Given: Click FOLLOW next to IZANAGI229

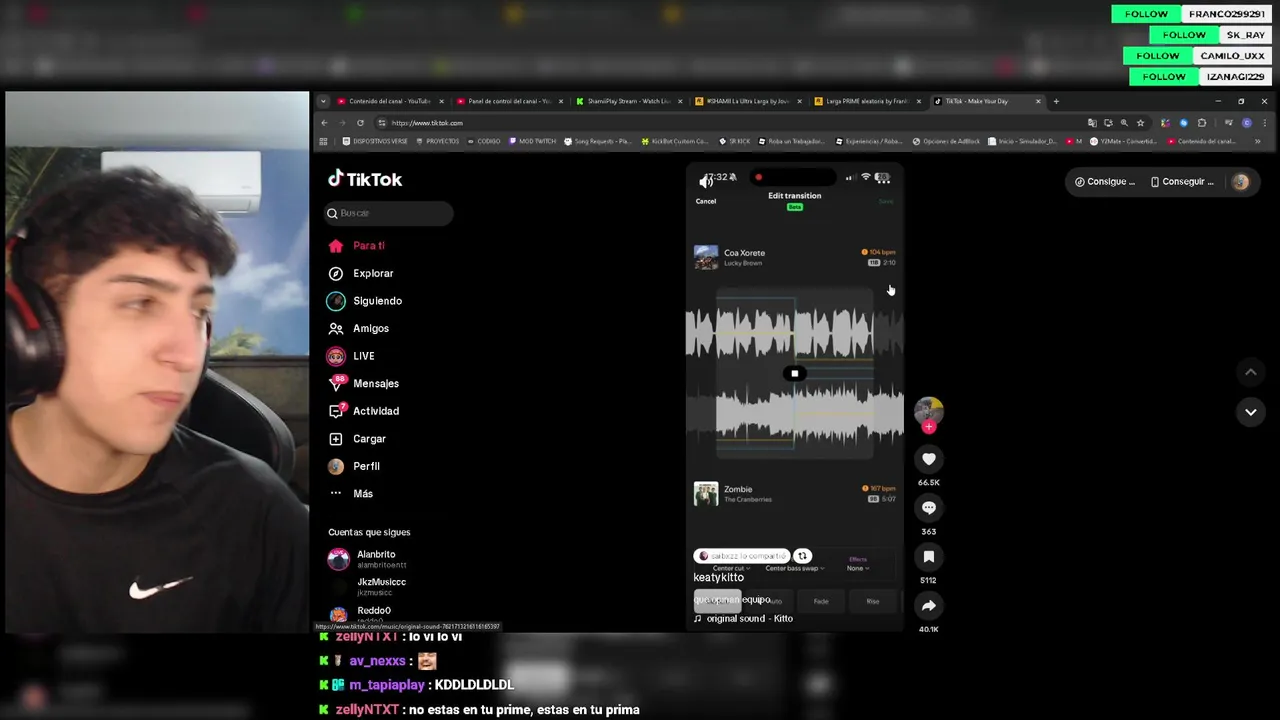Looking at the screenshot, I should tap(1164, 77).
